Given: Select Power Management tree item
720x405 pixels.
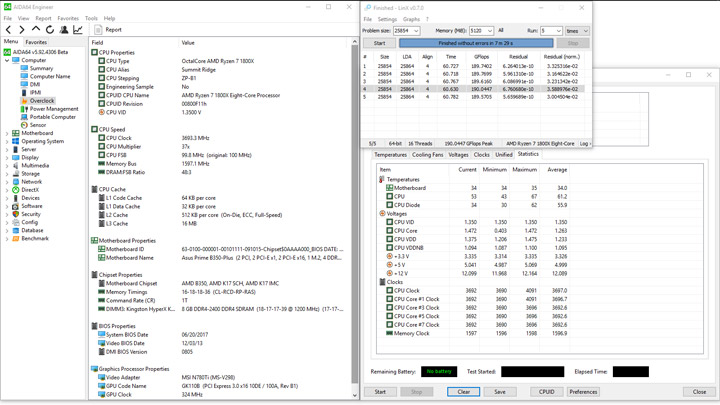Looking at the screenshot, I should 53,109.
